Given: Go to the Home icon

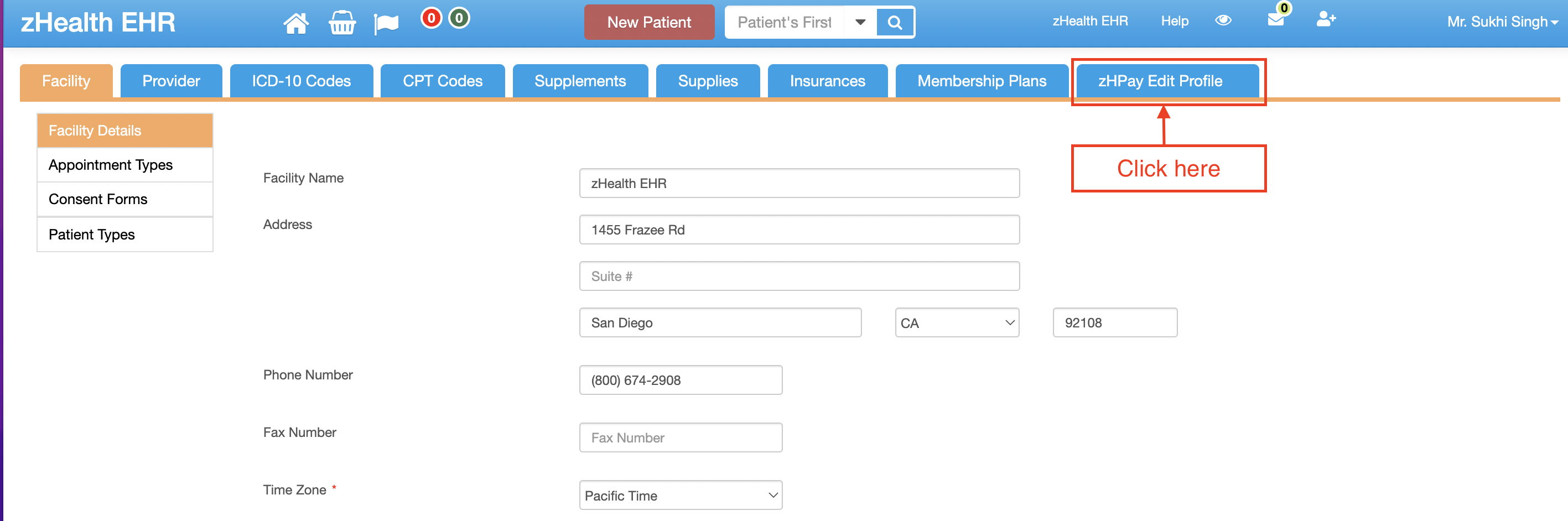Looking at the screenshot, I should [296, 23].
